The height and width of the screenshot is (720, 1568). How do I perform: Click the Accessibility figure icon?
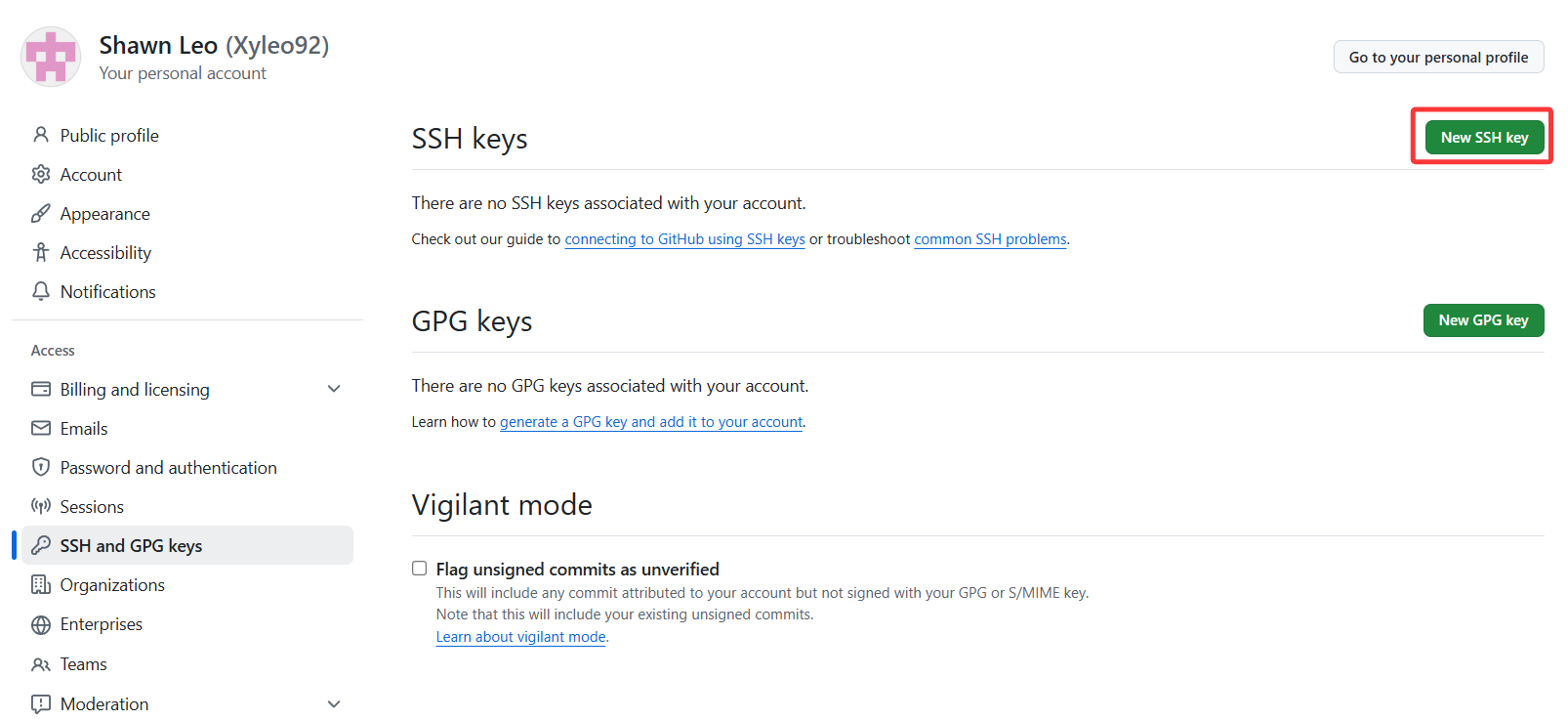click(41, 252)
